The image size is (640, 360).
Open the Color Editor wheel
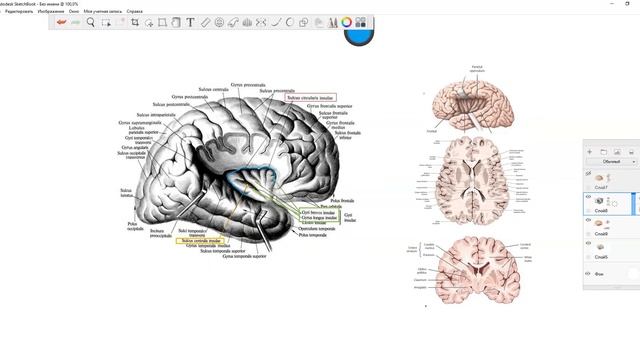[x=347, y=22]
